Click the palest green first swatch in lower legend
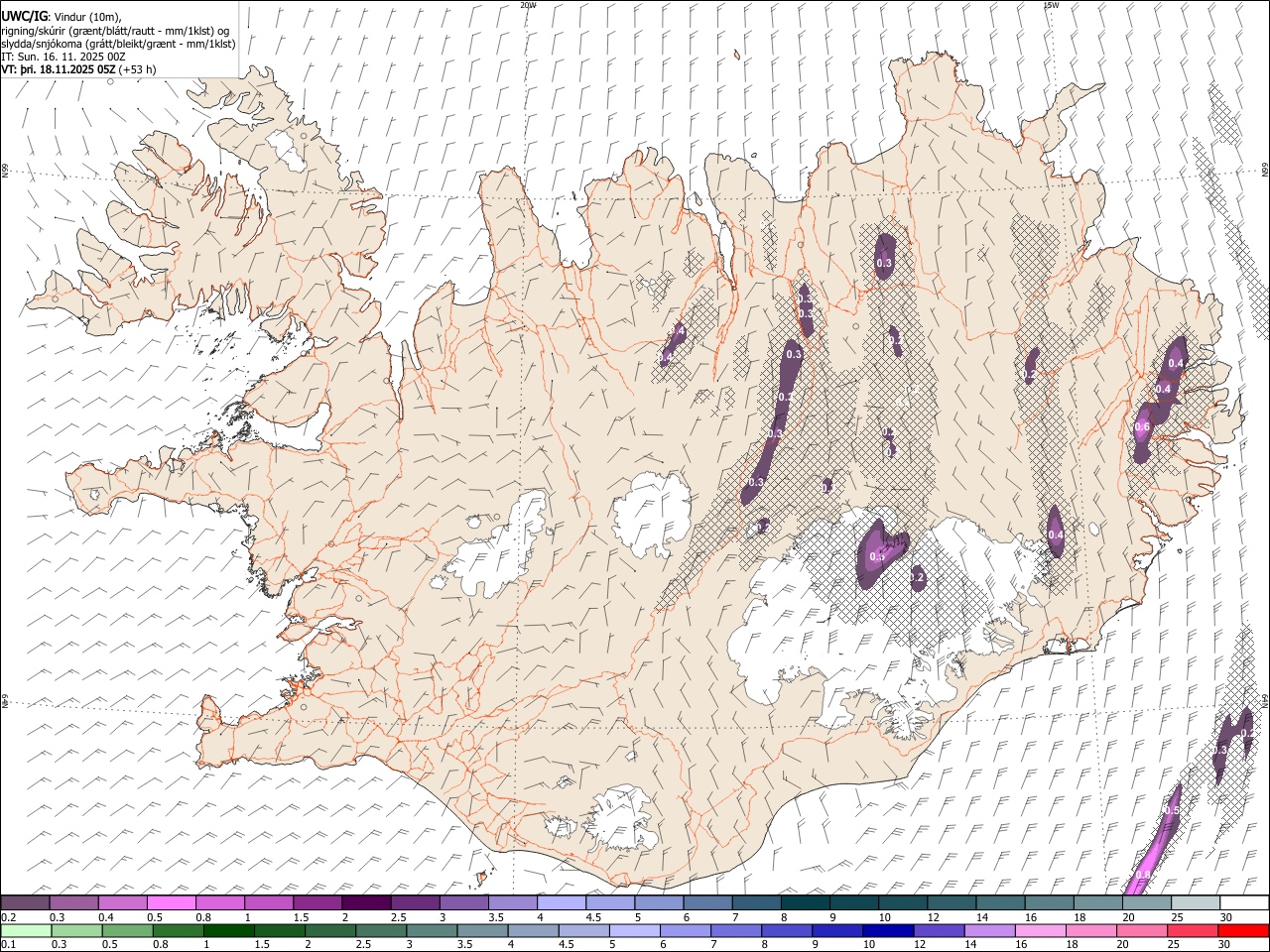 tap(26, 930)
